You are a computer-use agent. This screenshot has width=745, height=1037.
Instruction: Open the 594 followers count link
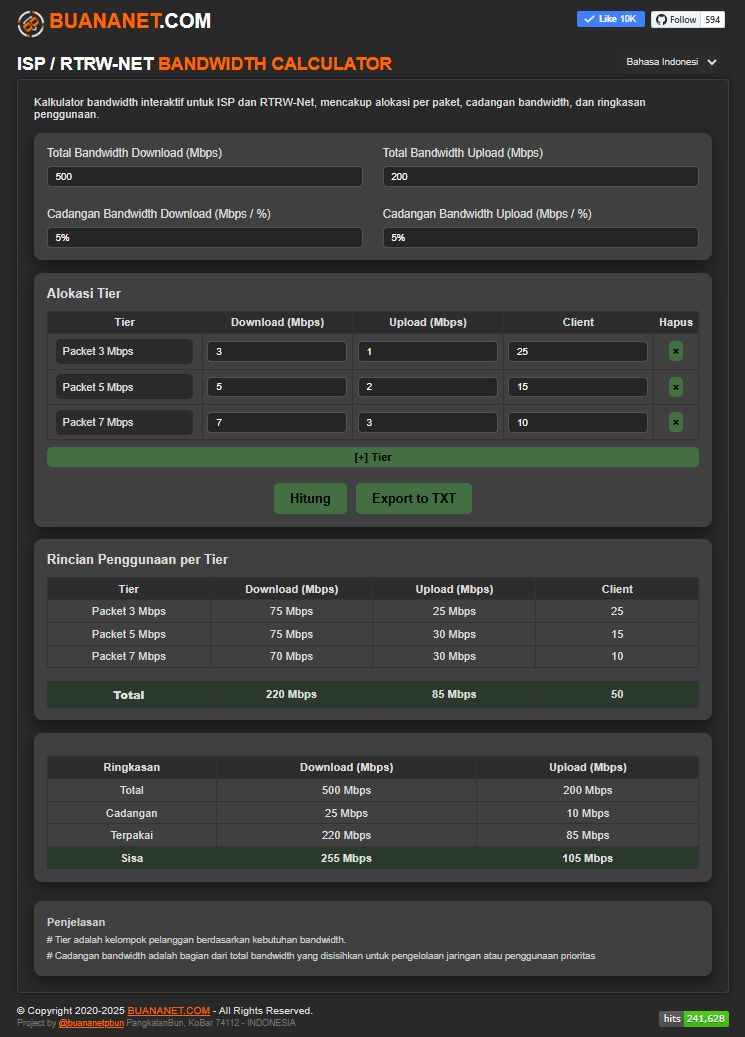click(713, 19)
